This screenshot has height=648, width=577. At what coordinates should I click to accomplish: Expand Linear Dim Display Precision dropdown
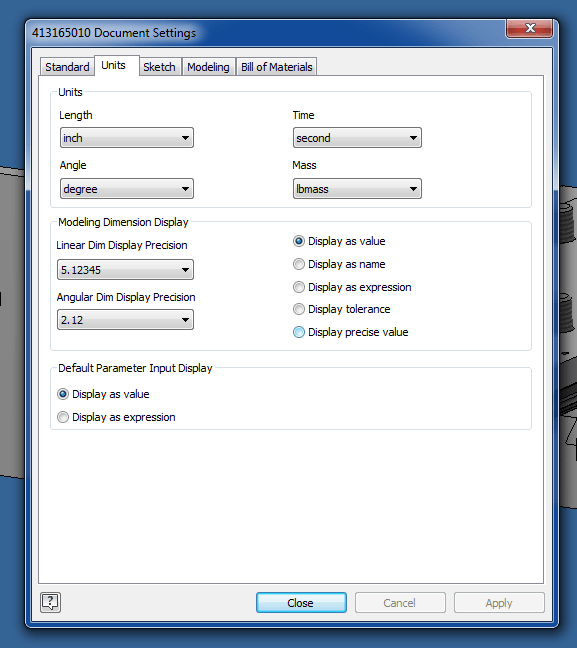coord(125,270)
